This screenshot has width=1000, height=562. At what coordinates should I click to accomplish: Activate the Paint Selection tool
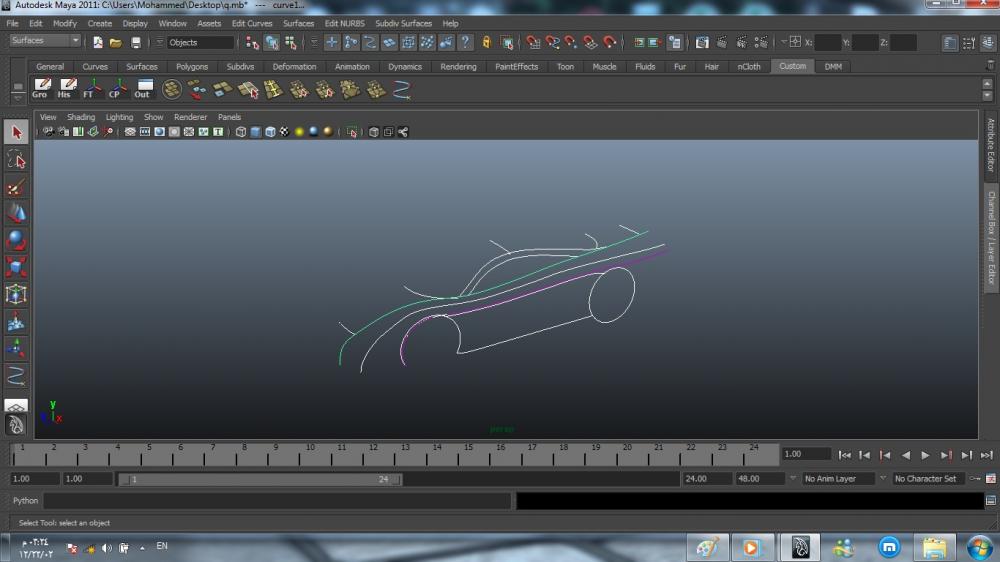(x=16, y=187)
